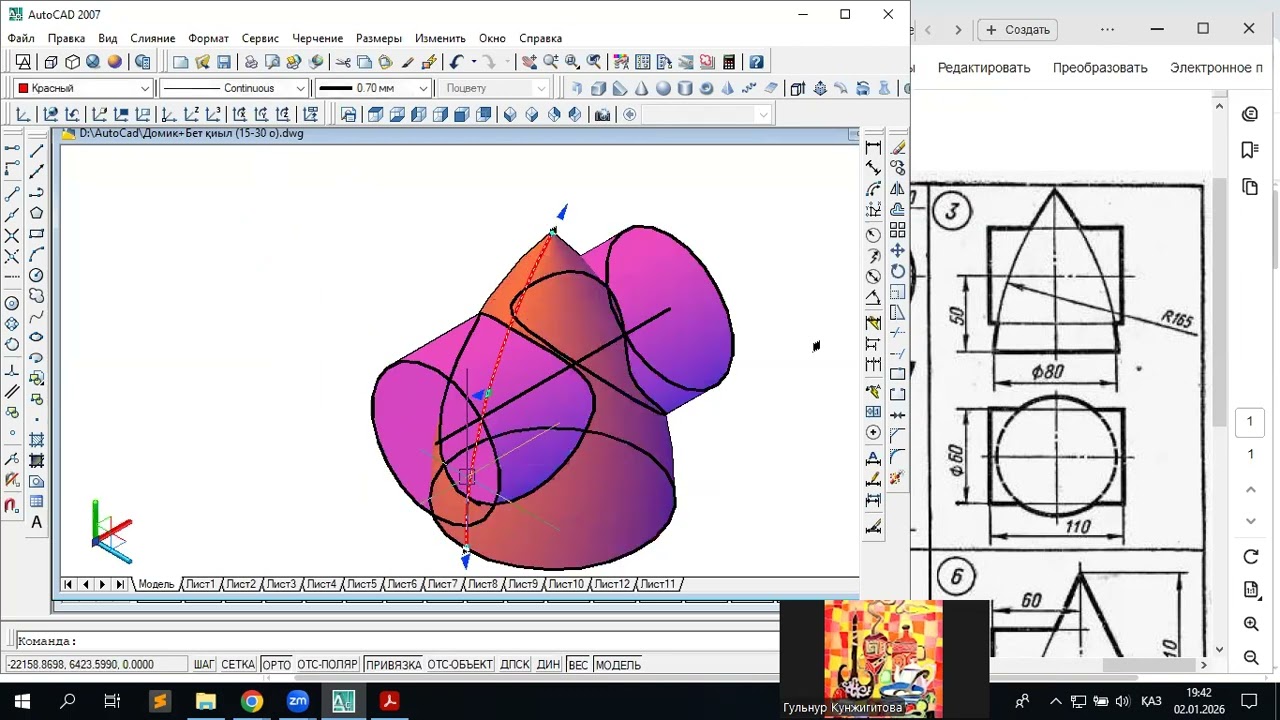Toggle ШАГ snap mode in the status bar

pos(204,665)
